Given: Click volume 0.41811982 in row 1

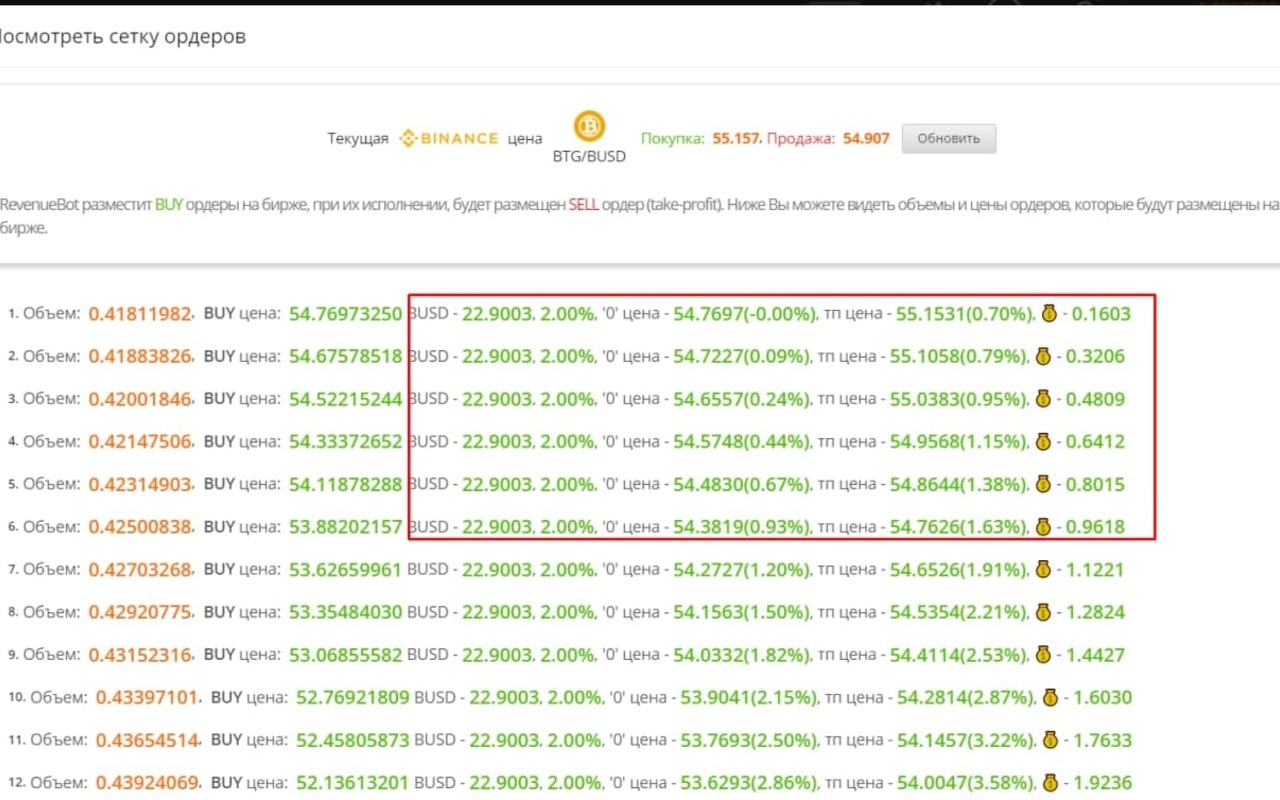Looking at the screenshot, I should pos(140,314).
